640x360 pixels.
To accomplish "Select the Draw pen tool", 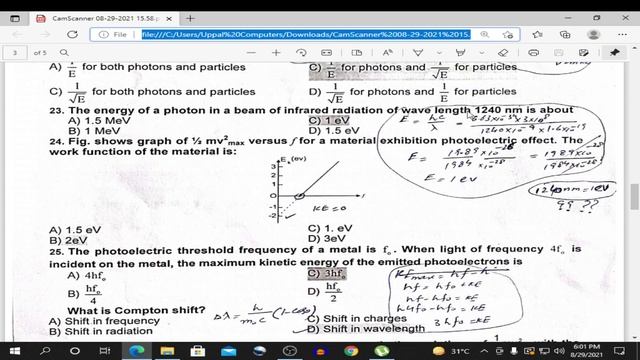I will pos(418,53).
